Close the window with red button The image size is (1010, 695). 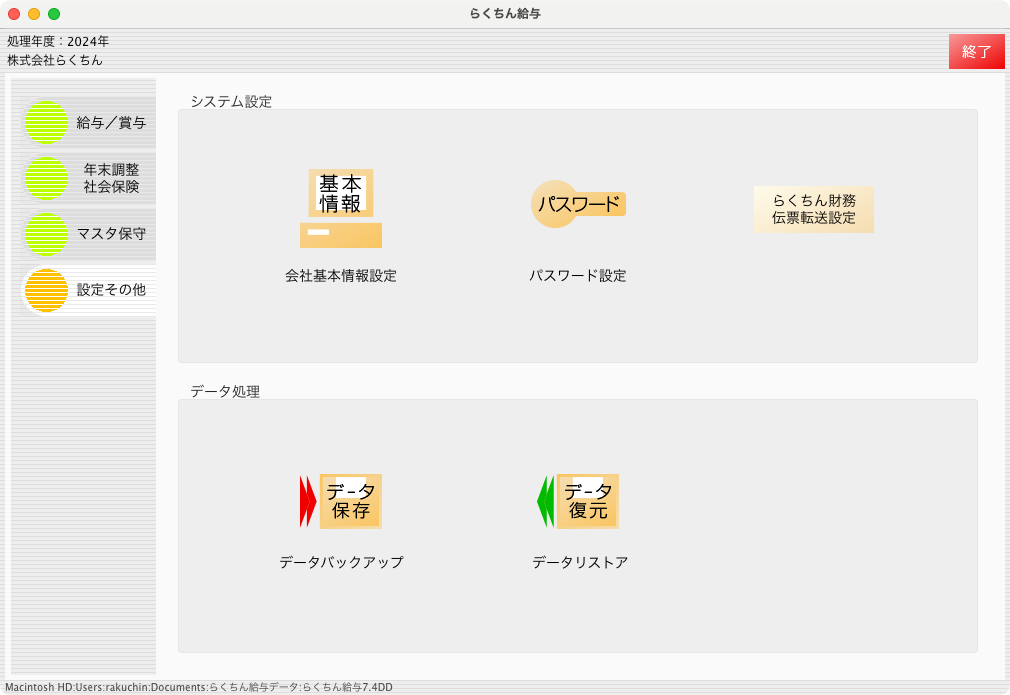click(x=14, y=14)
